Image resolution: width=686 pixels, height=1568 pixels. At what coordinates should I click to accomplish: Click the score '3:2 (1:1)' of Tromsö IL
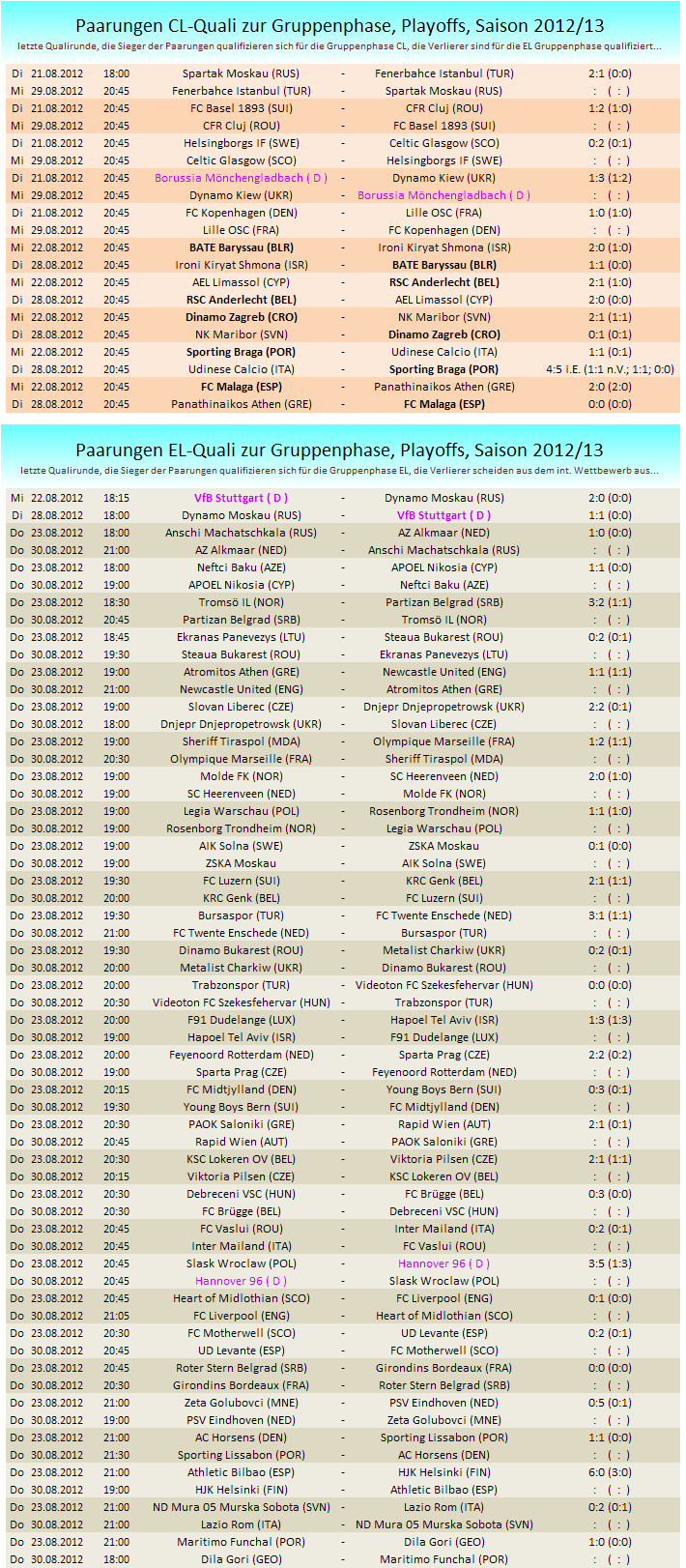(x=610, y=602)
